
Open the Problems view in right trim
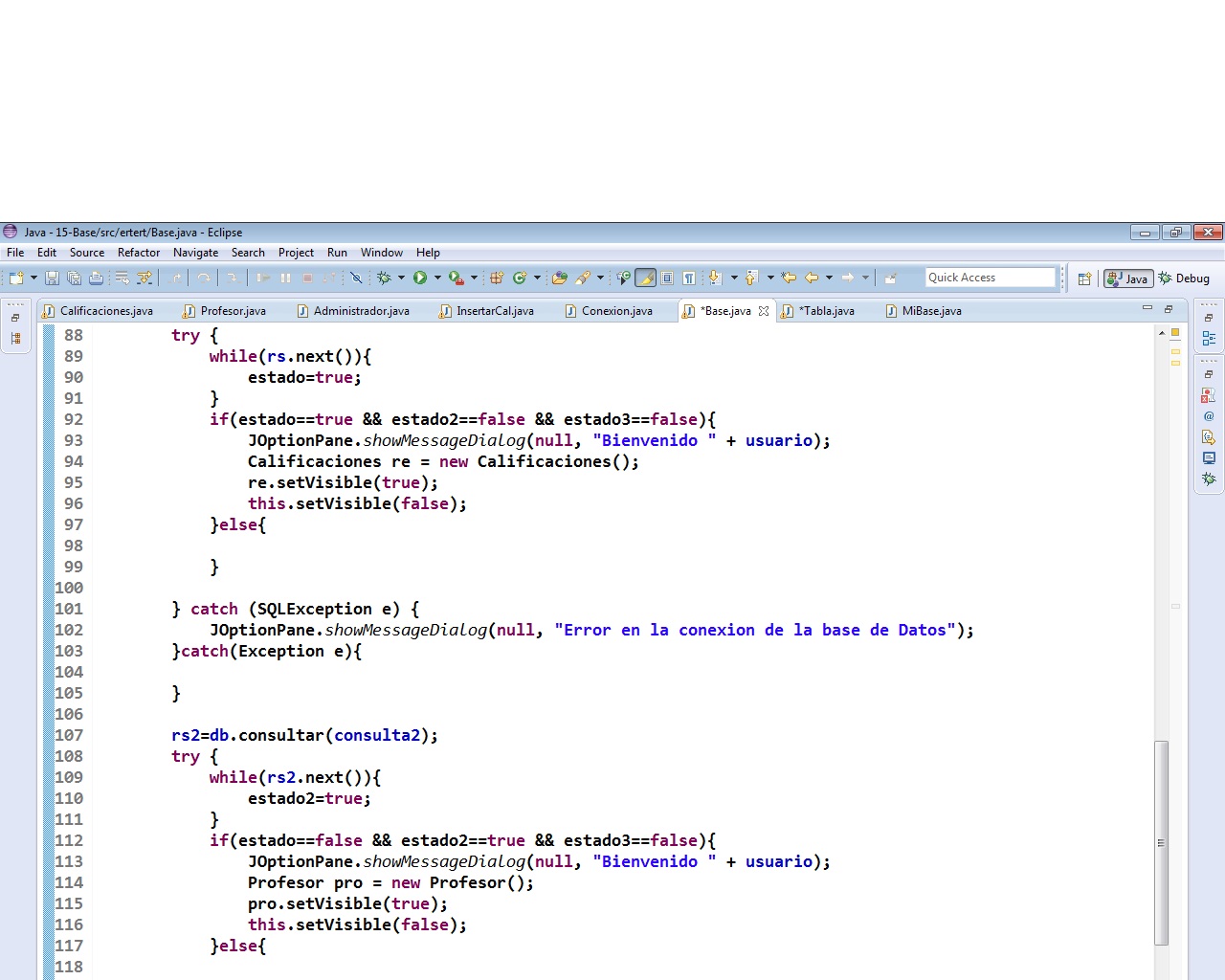pos(1209,395)
